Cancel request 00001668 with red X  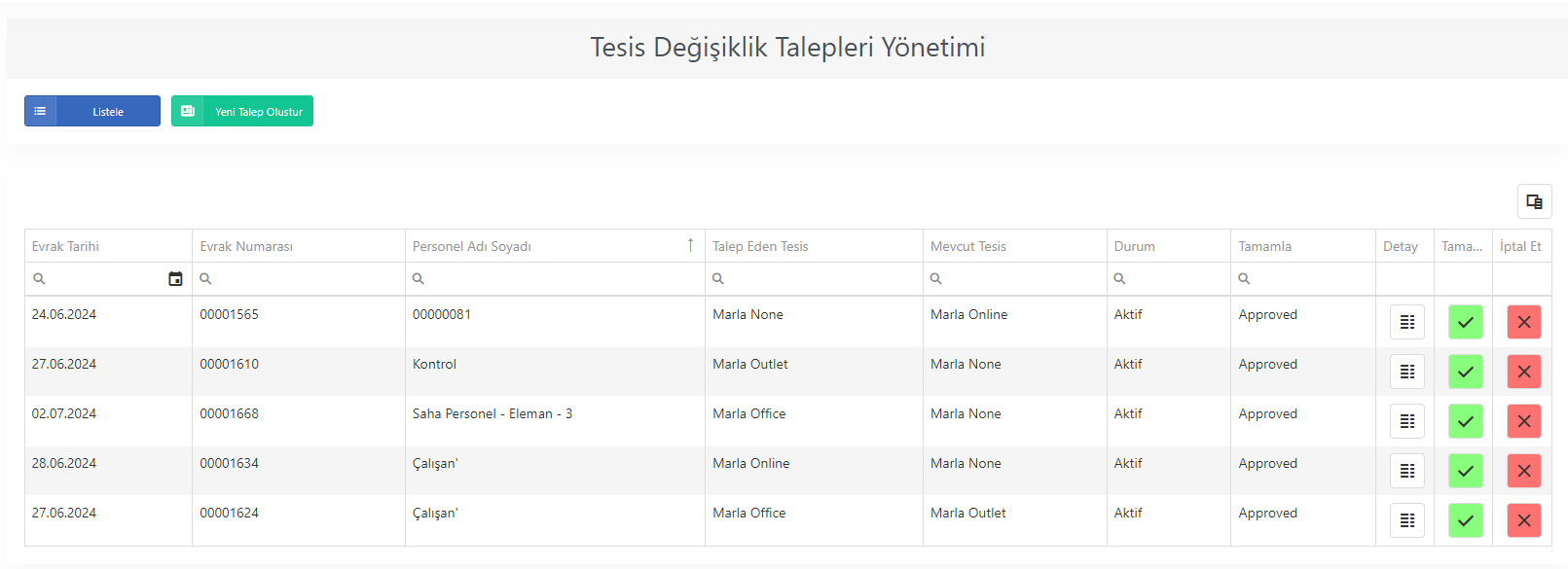pyautogui.click(x=1523, y=421)
